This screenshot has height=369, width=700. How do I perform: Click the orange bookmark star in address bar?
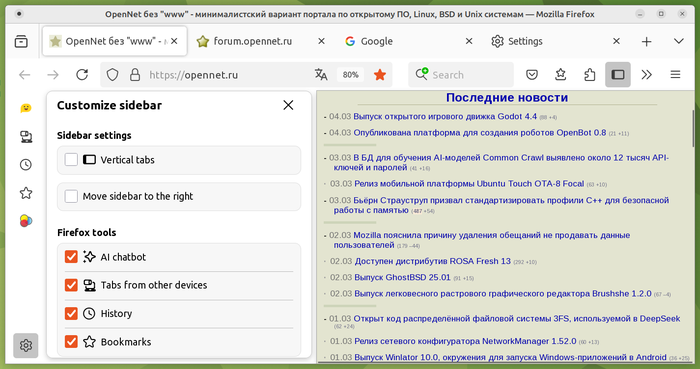[x=380, y=75]
